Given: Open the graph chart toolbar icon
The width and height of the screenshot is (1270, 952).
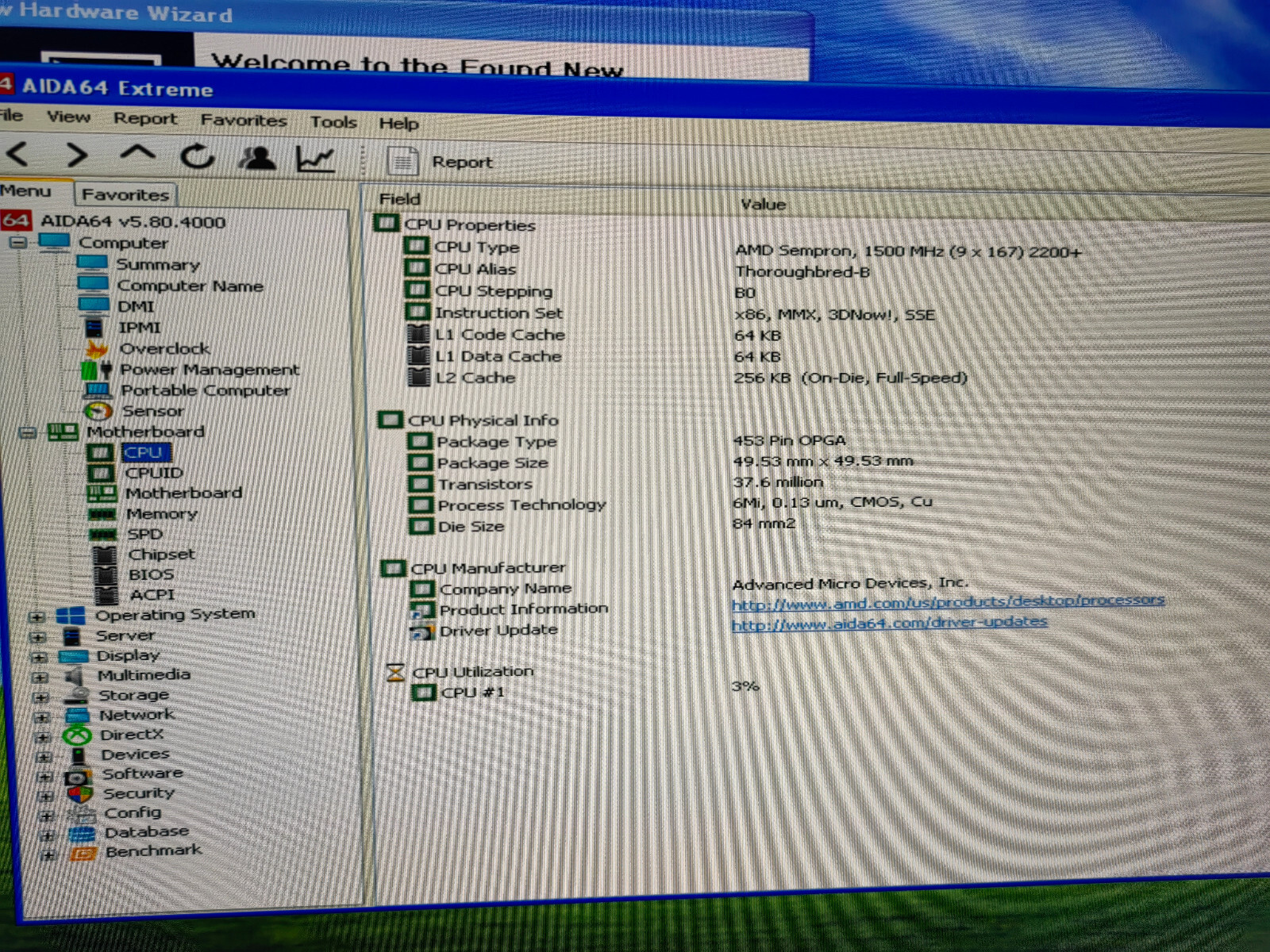Looking at the screenshot, I should (315, 159).
